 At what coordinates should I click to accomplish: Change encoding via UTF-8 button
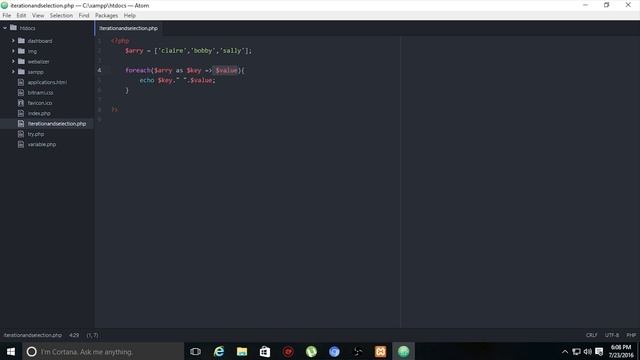click(612, 335)
